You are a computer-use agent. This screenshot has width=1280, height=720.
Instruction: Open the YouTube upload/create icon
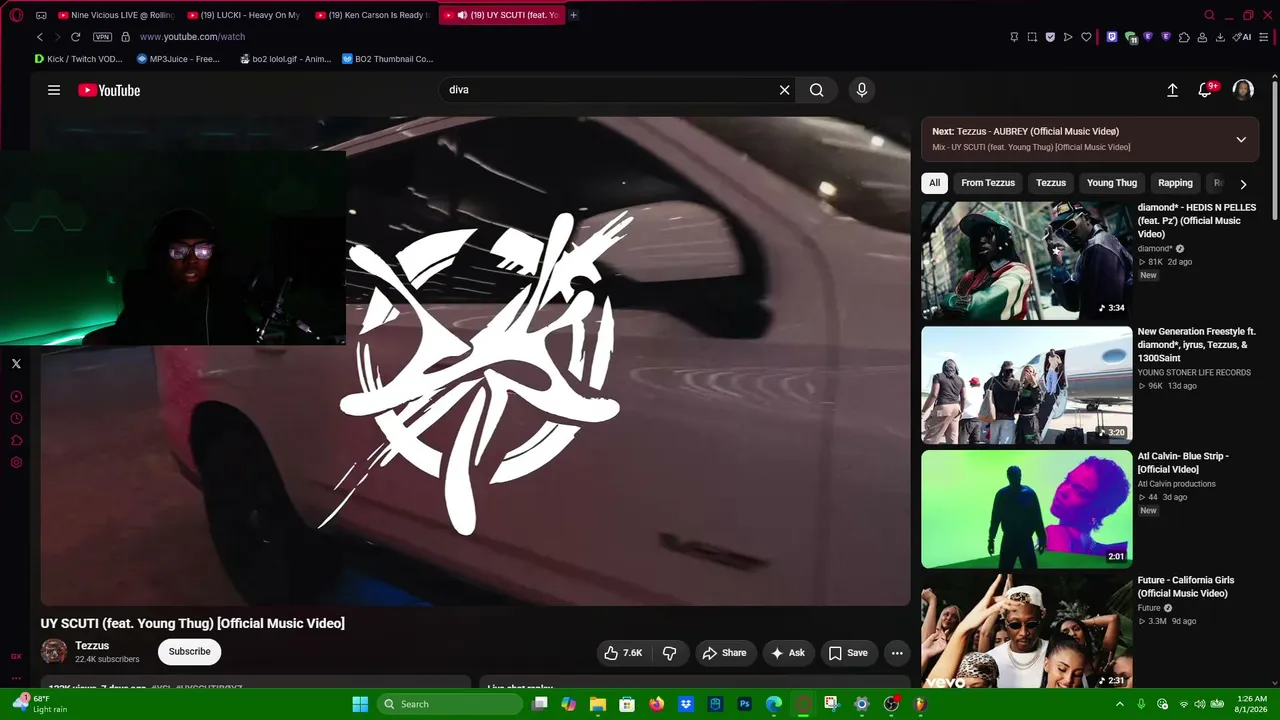click(x=1172, y=90)
